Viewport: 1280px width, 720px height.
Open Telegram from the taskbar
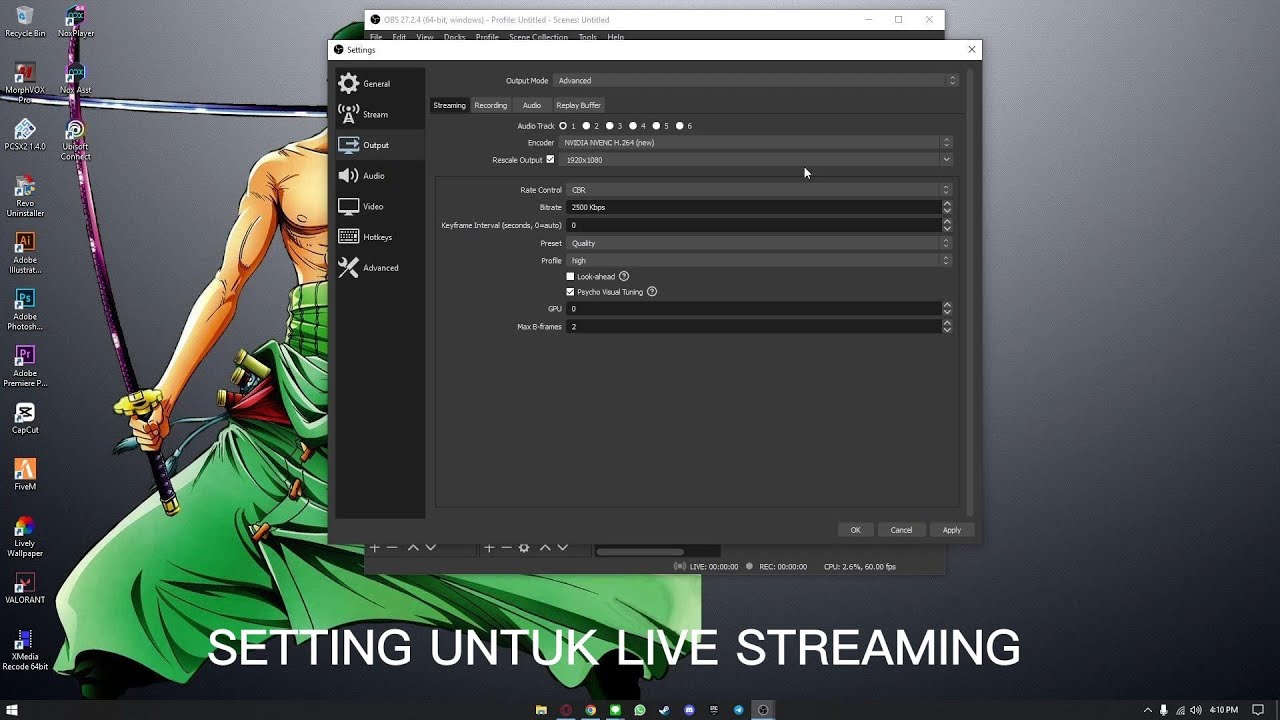click(x=738, y=710)
